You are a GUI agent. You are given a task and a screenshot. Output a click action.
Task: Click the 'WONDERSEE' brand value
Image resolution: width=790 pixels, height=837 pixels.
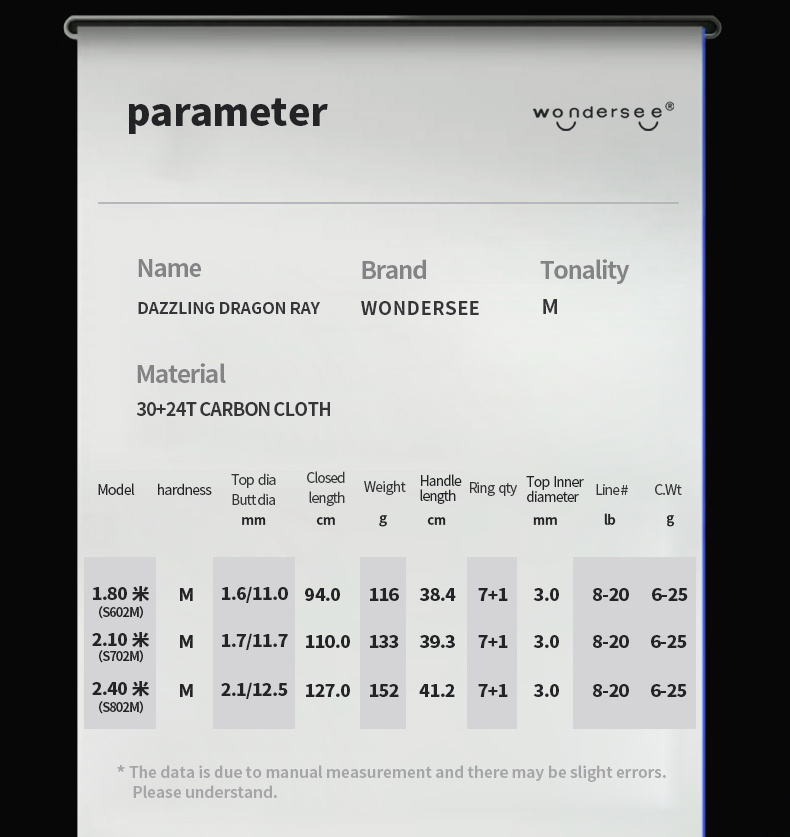[x=420, y=309]
